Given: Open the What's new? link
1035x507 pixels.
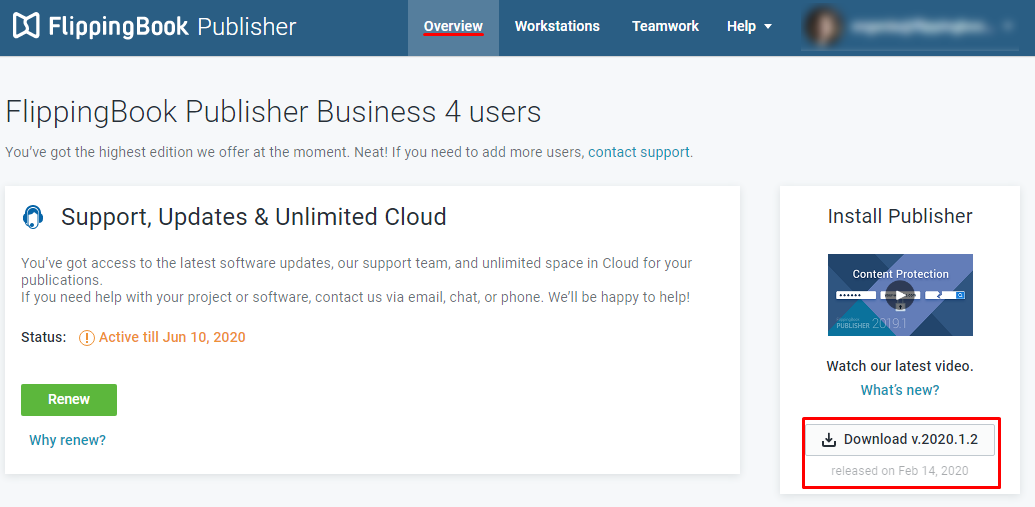Looking at the screenshot, I should [900, 390].
